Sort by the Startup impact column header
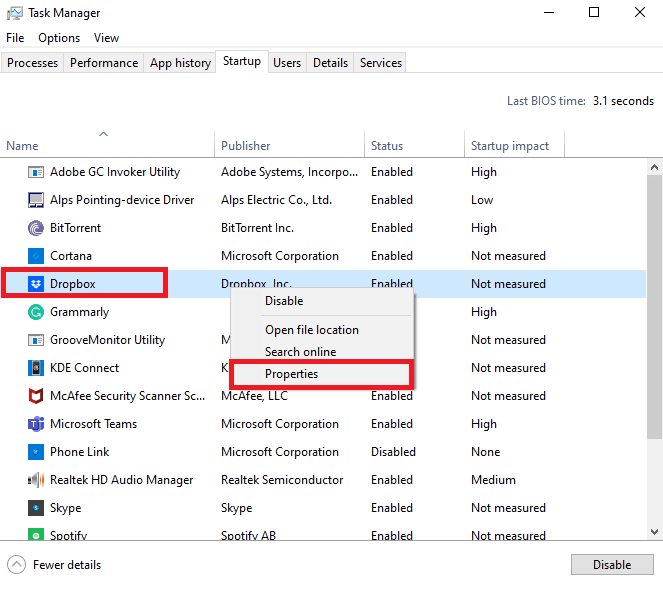663x589 pixels. pyautogui.click(x=515, y=145)
